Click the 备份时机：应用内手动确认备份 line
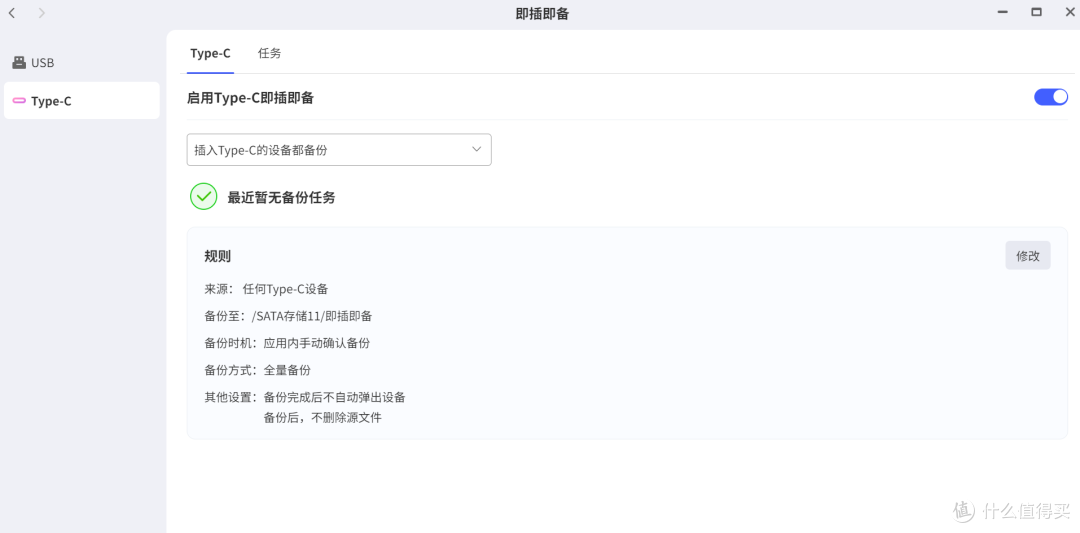 tap(287, 343)
